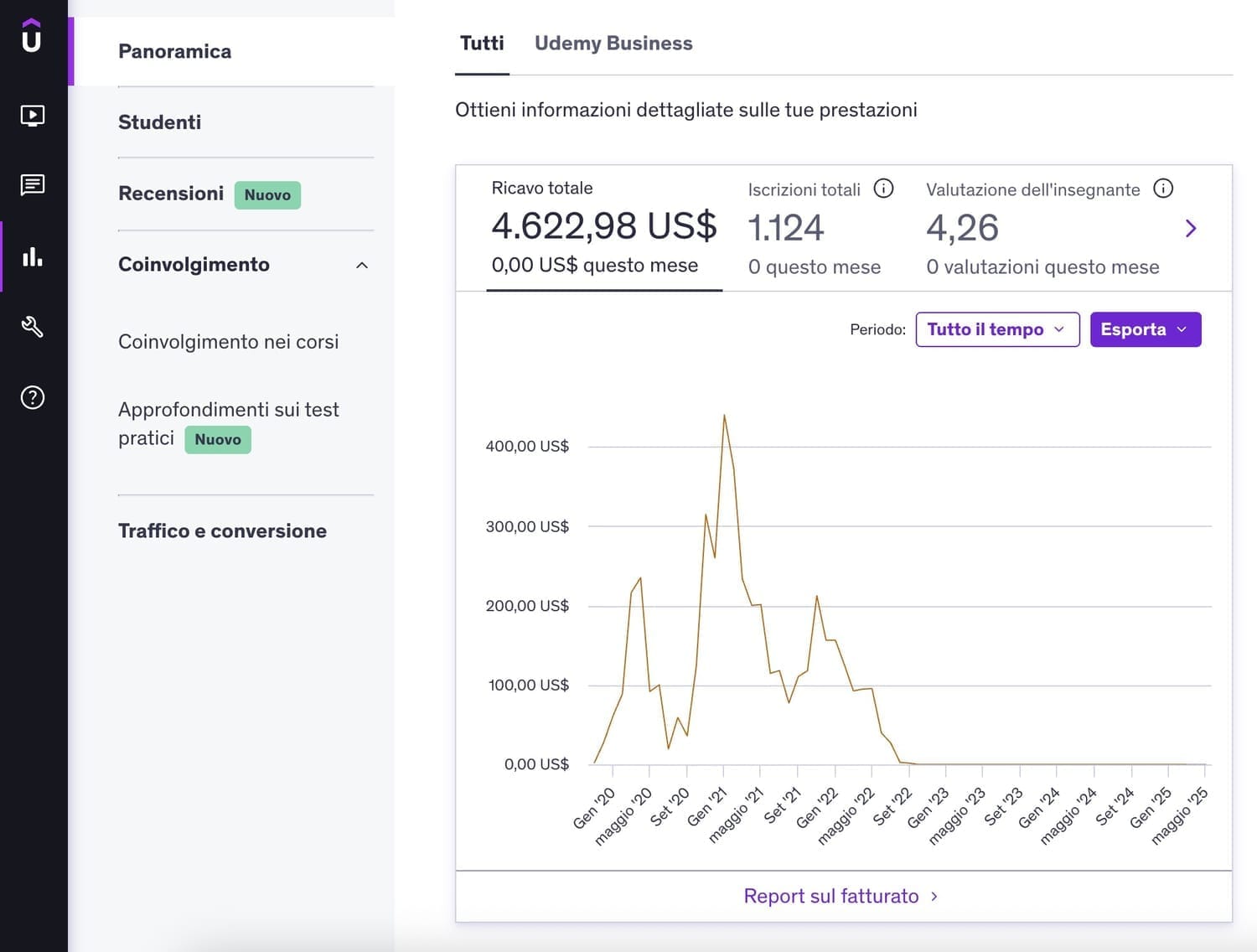The width and height of the screenshot is (1257, 952).
Task: Click info icon beside Iscrizioni totali
Action: click(883, 189)
